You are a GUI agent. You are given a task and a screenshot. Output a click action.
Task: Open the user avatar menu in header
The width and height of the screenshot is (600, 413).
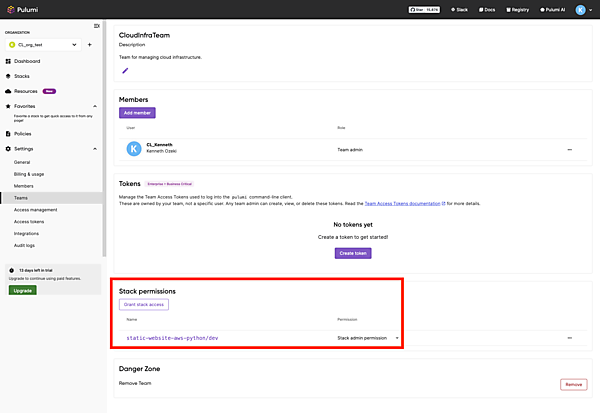click(580, 10)
